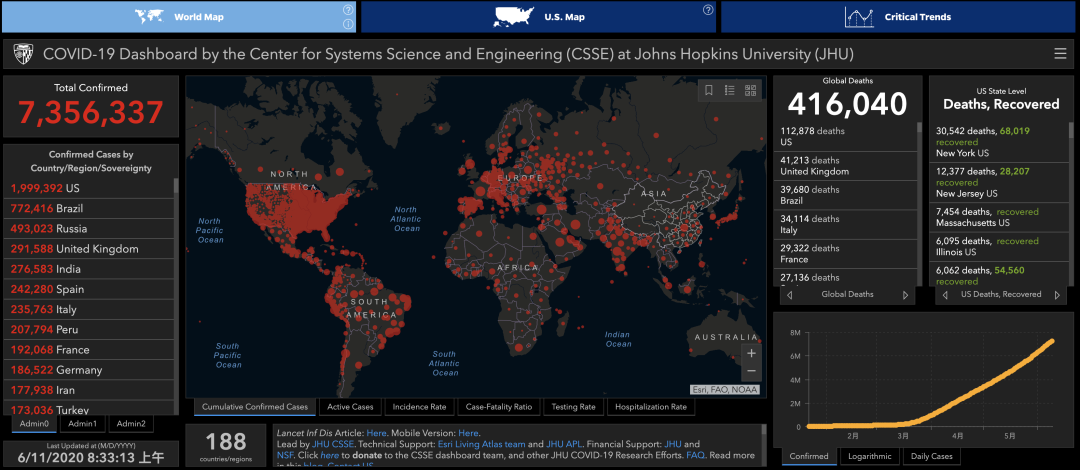Select the '1,999,392 US' row
Viewport: 1080px width, 470px height.
point(90,188)
